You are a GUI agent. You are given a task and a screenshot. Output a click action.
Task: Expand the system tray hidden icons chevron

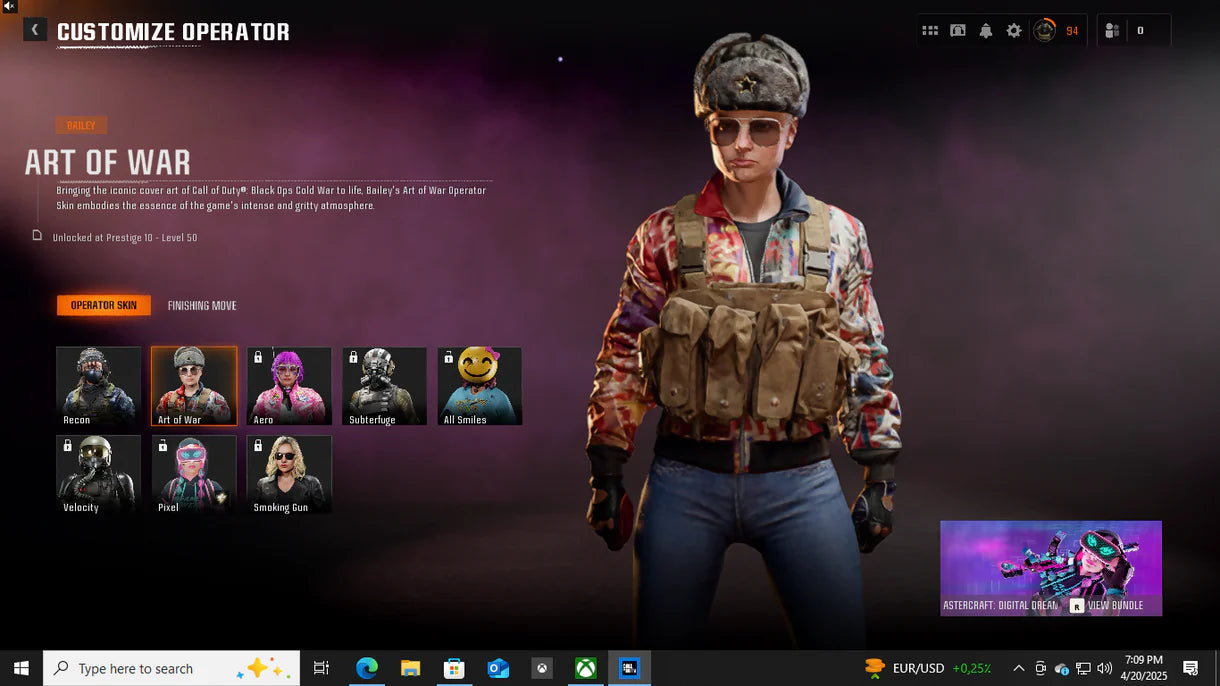[1018, 668]
